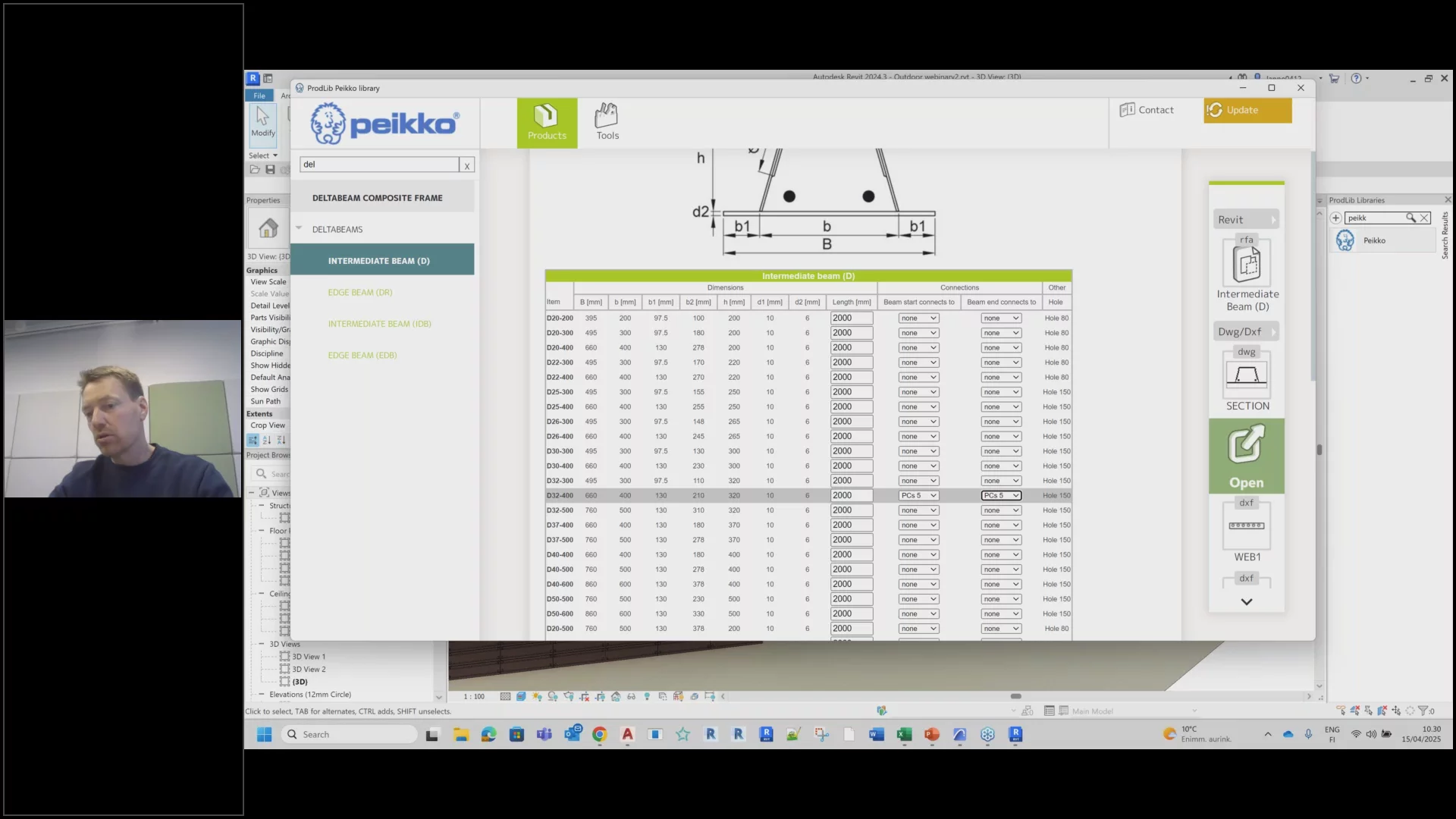Collapse the DELTABEAMS tree group
Screen dimensions: 1456x819
pyautogui.click(x=299, y=228)
